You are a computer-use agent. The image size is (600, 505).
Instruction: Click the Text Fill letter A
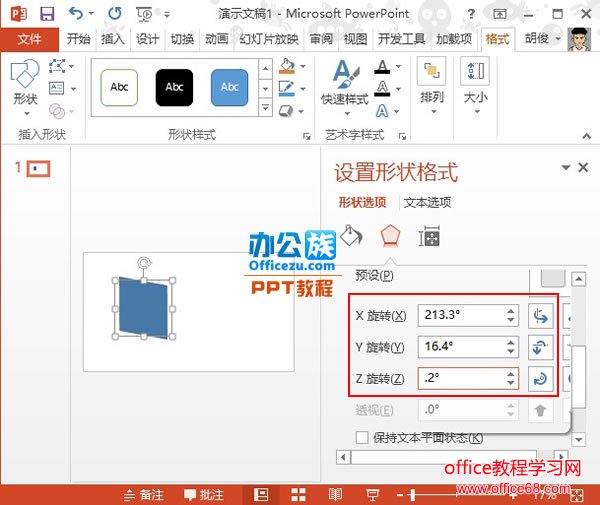[382, 67]
